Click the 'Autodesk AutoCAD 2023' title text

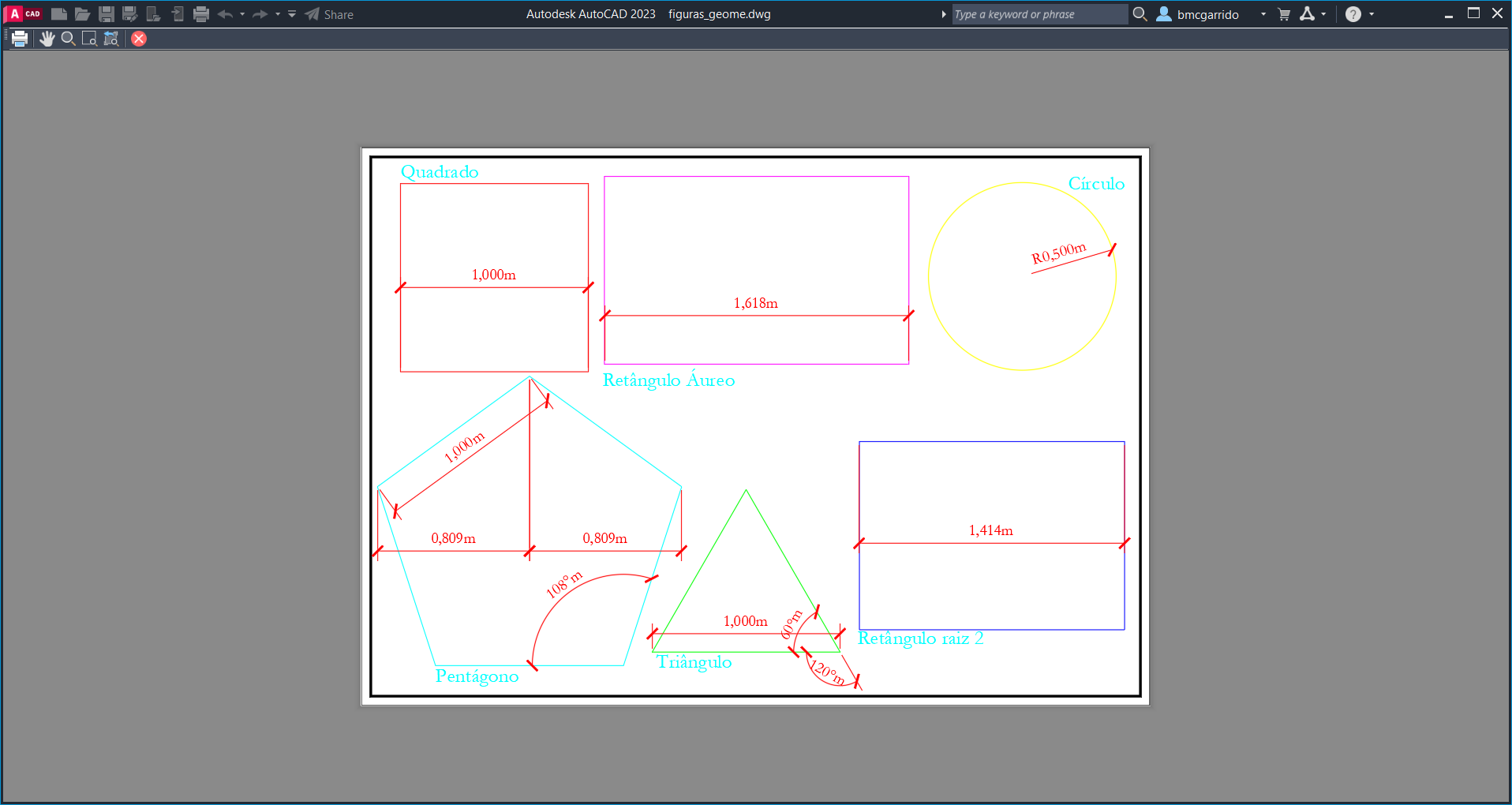coord(591,14)
